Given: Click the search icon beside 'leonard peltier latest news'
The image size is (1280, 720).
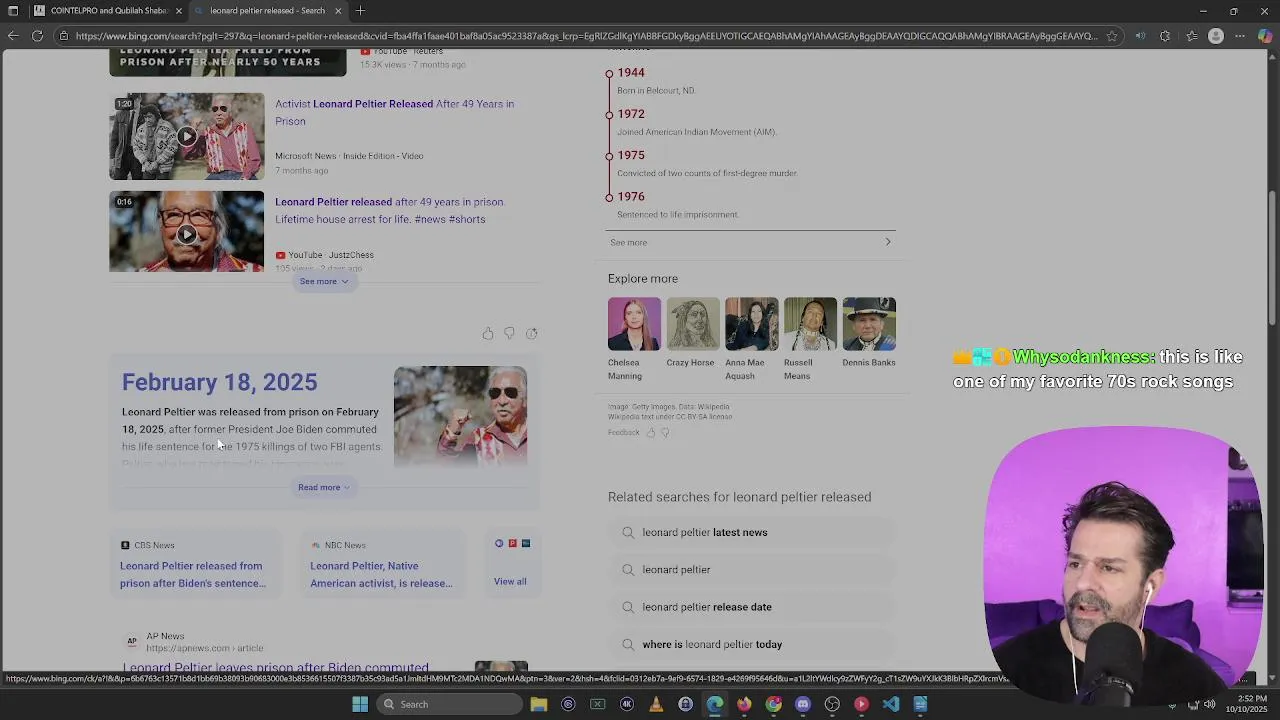Looking at the screenshot, I should pos(628,533).
